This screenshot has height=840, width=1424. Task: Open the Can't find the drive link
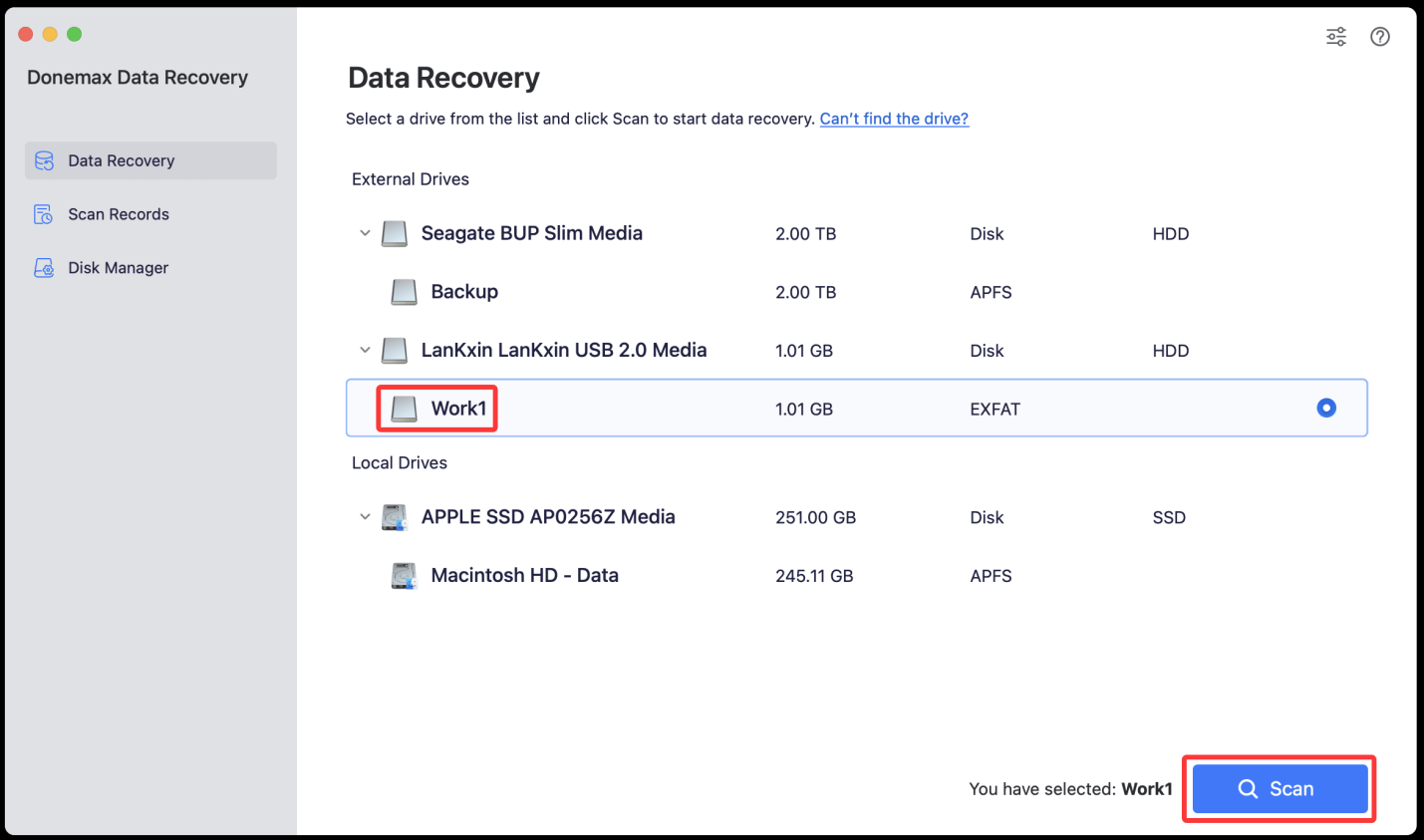pos(894,119)
